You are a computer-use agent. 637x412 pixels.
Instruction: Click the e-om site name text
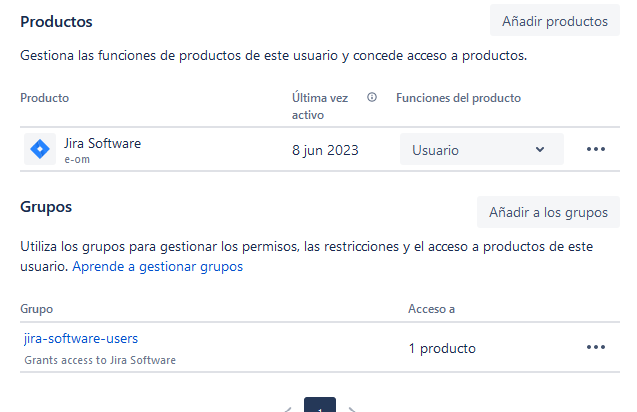[77, 159]
